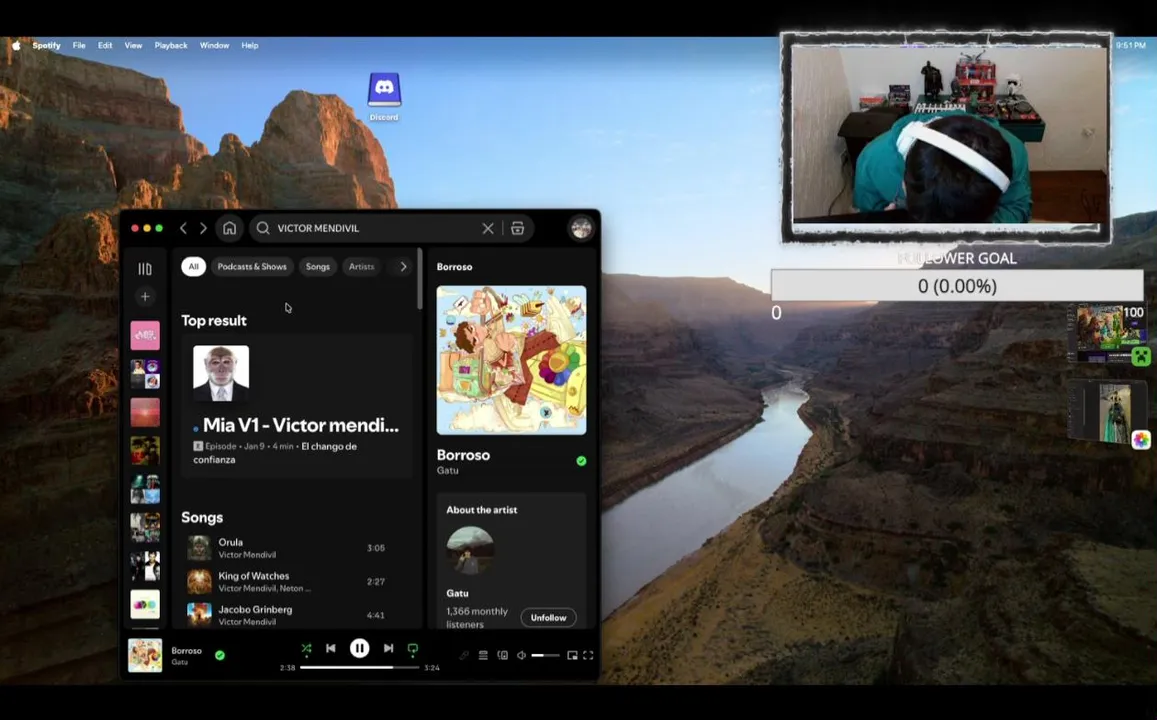
Task: Click the Victor Mendivil artist link under Orula
Action: (x=247, y=555)
